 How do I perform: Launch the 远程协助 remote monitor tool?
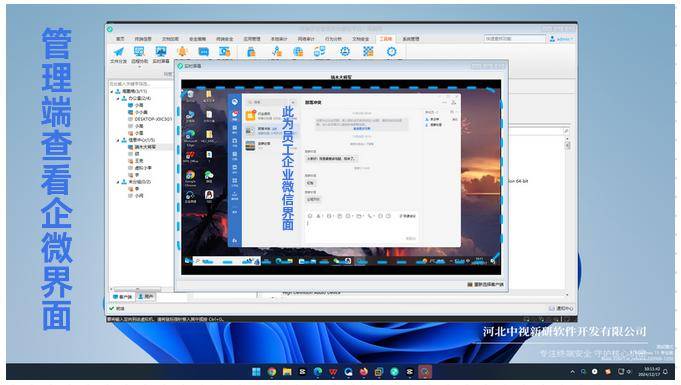[139, 55]
